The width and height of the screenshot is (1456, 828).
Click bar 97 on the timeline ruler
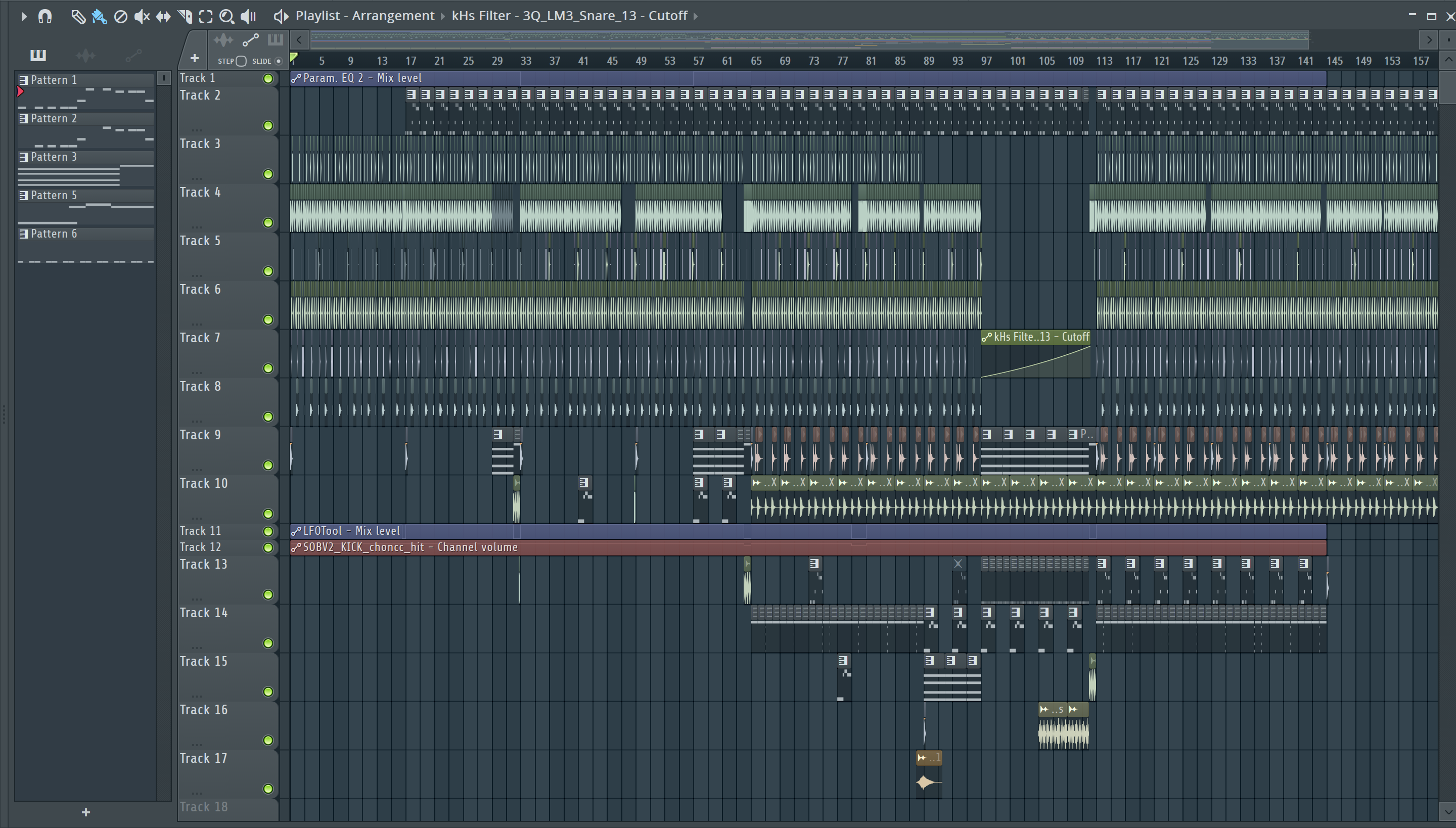click(986, 61)
